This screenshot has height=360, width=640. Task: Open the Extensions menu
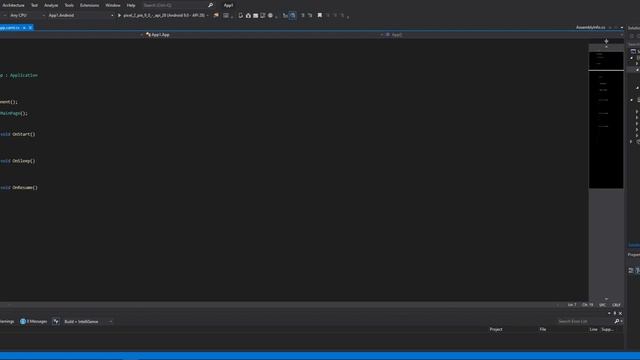point(89,5)
